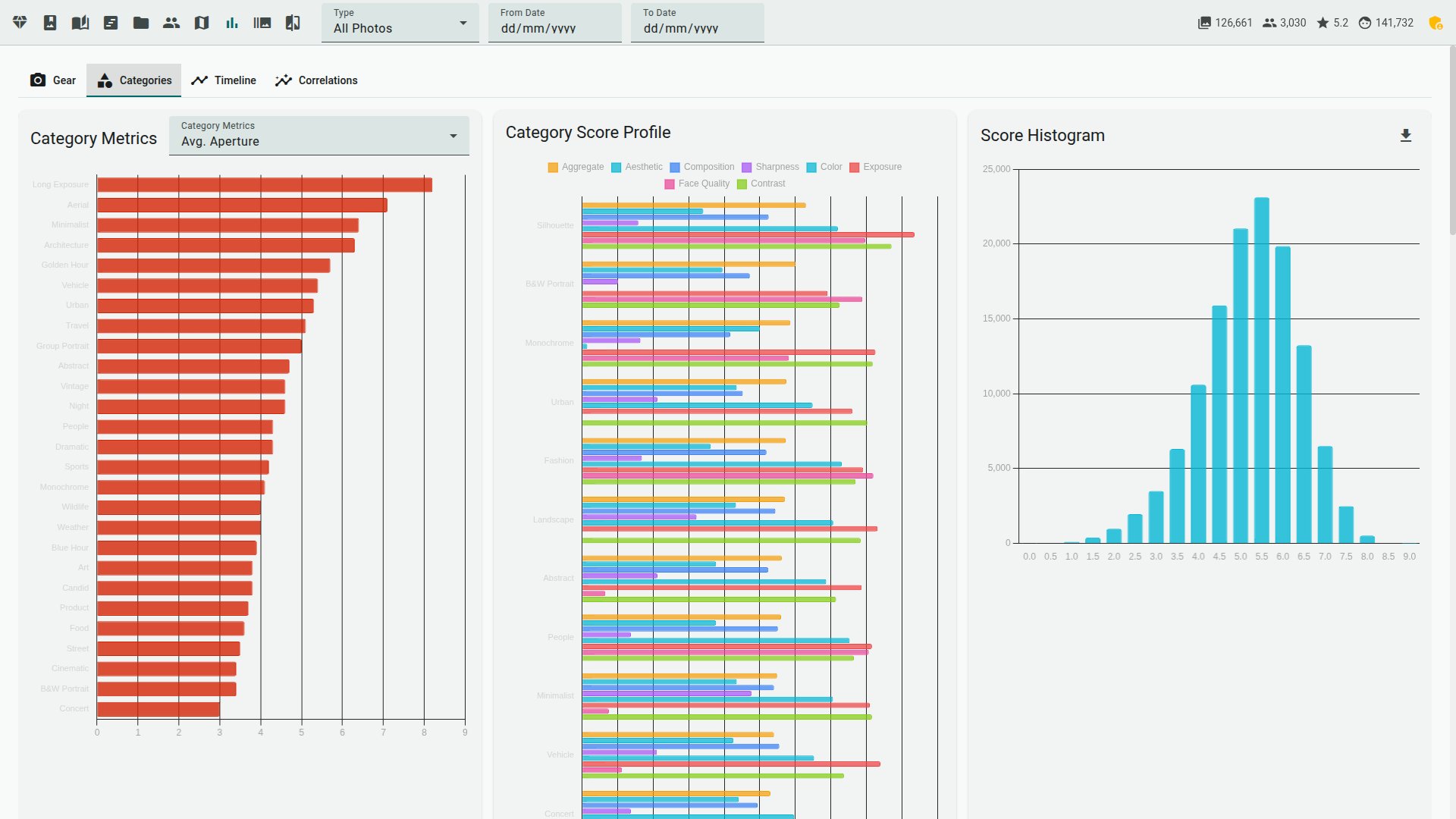Click the Landscape label in Score Profile
The width and height of the screenshot is (1456, 819).
(x=553, y=520)
